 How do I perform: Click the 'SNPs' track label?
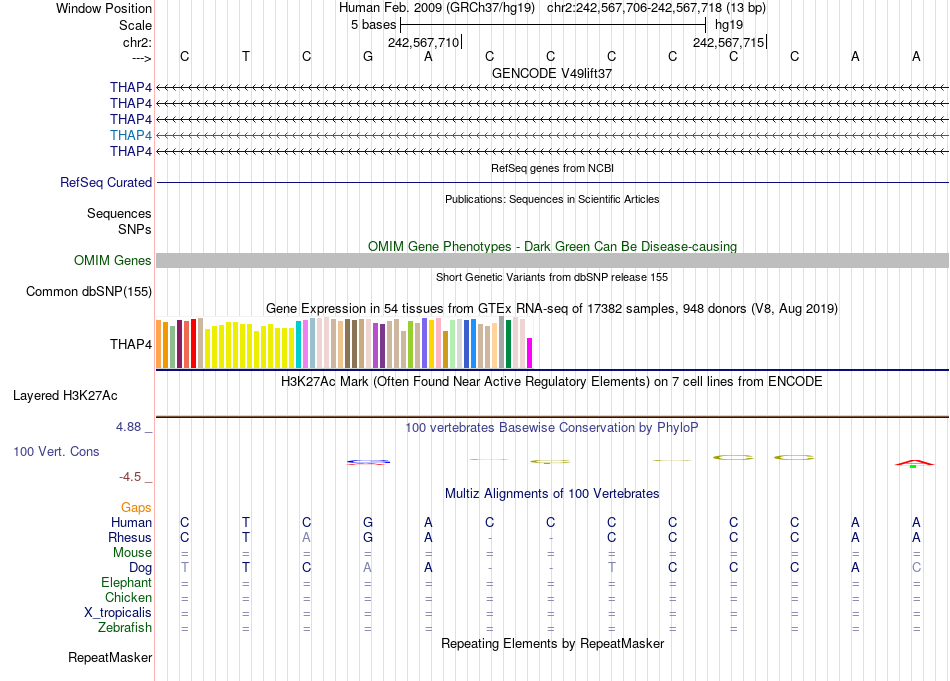click(135, 230)
